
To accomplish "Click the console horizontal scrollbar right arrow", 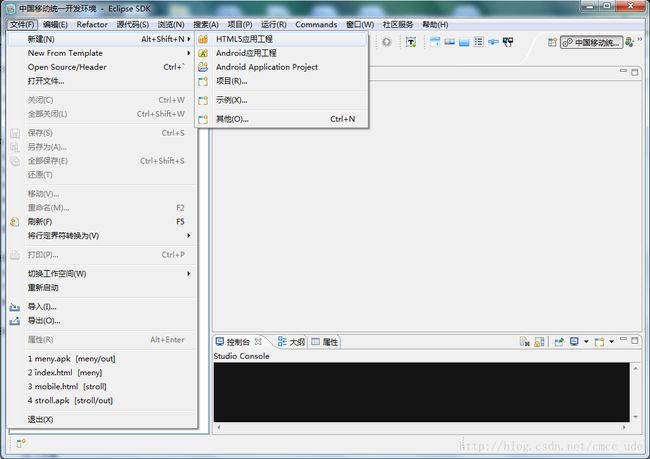I will tap(624, 427).
